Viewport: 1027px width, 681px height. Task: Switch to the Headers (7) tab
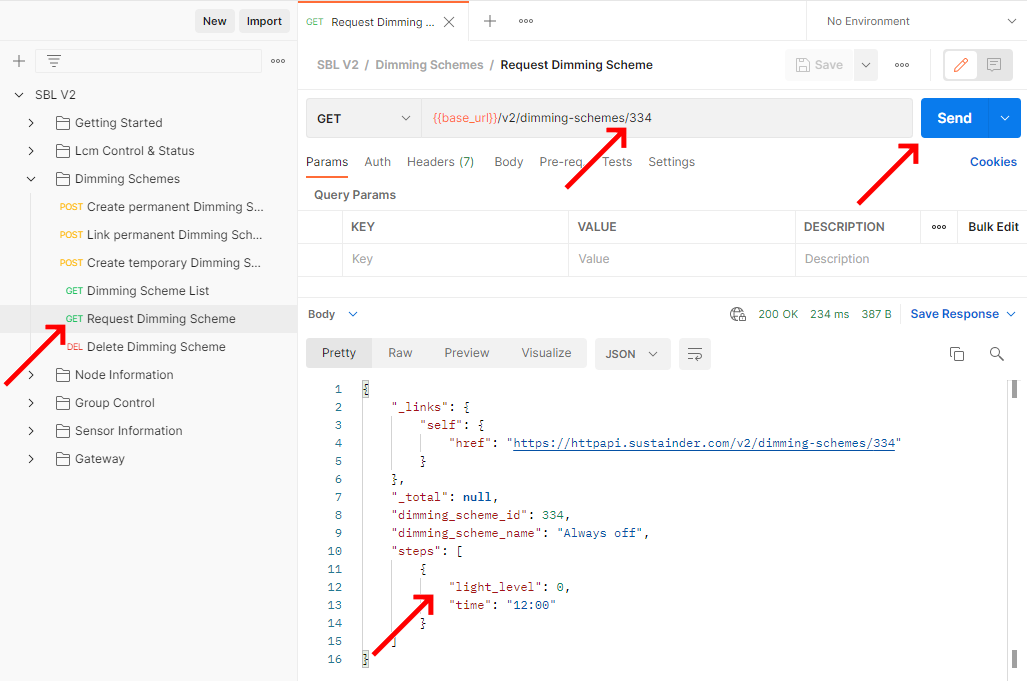(440, 162)
